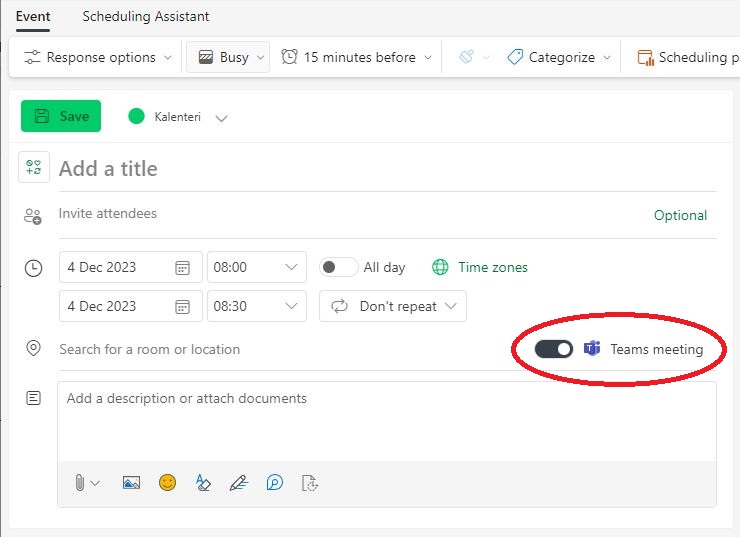Image resolution: width=740 pixels, height=537 pixels.
Task: Insert a picture using the image icon
Action: [131, 482]
